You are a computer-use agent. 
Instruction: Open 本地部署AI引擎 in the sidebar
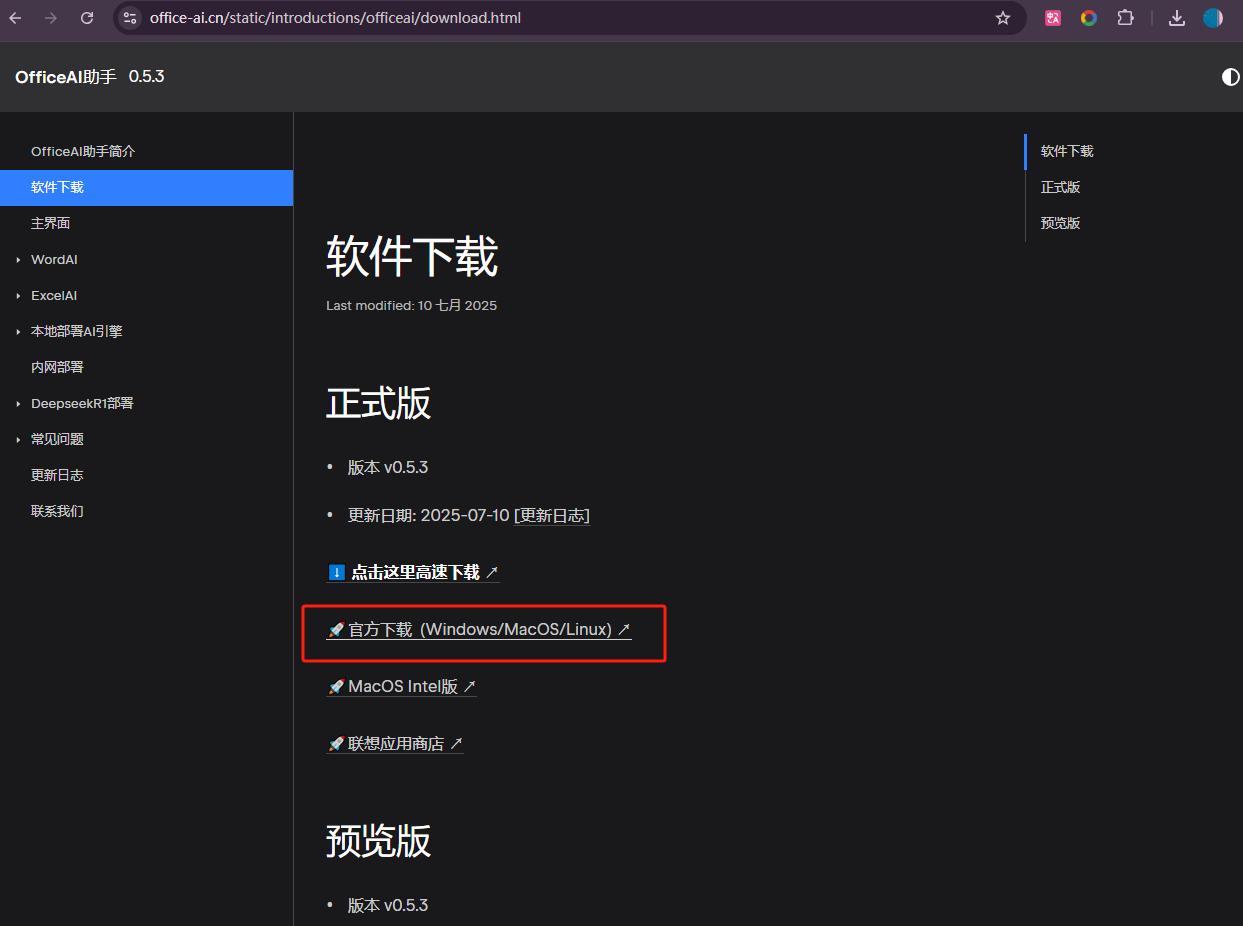(x=76, y=331)
